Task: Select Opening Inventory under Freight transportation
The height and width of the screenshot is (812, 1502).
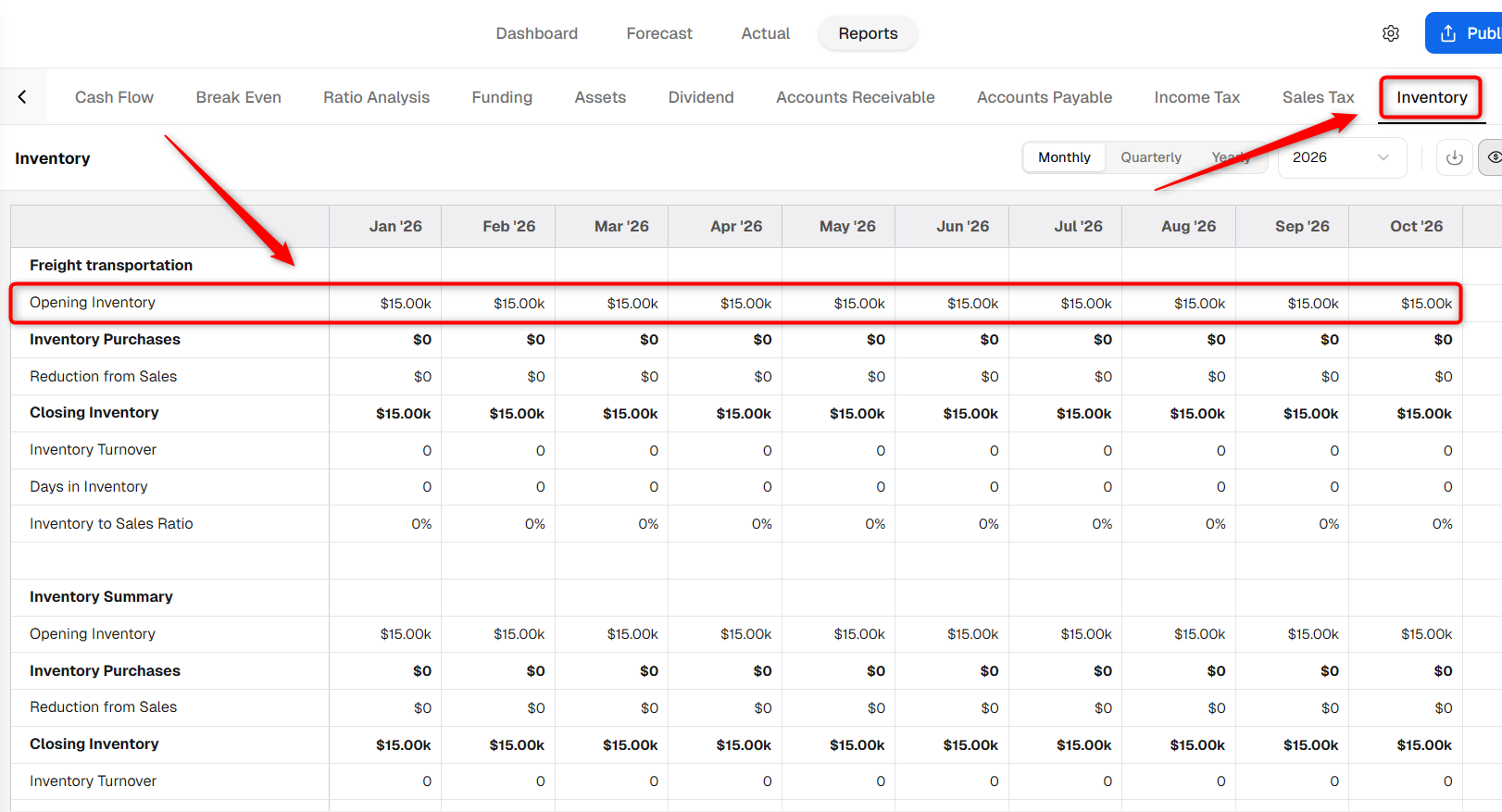Action: click(x=93, y=302)
